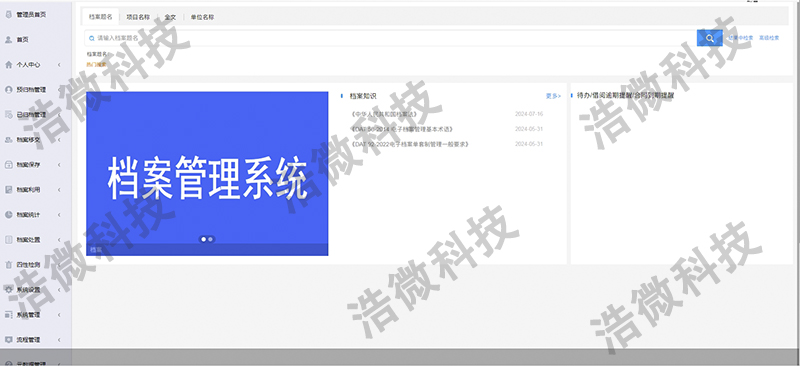Click the 已归档管理 sidebar icon
This screenshot has height=366, width=800.
8,115
